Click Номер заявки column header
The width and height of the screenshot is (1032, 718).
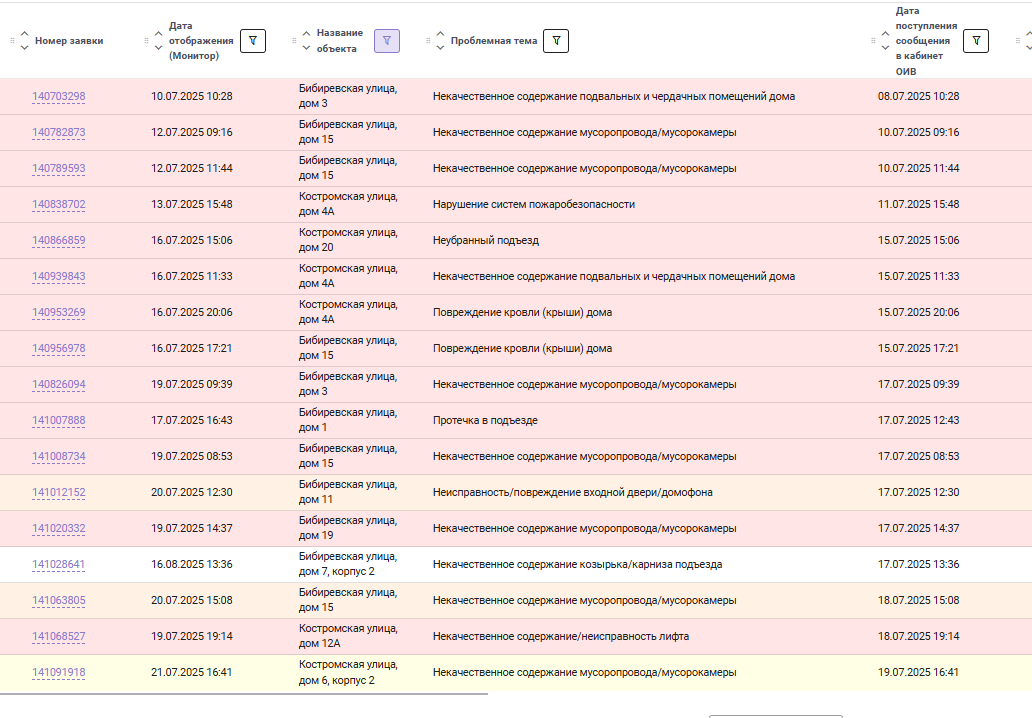point(69,41)
